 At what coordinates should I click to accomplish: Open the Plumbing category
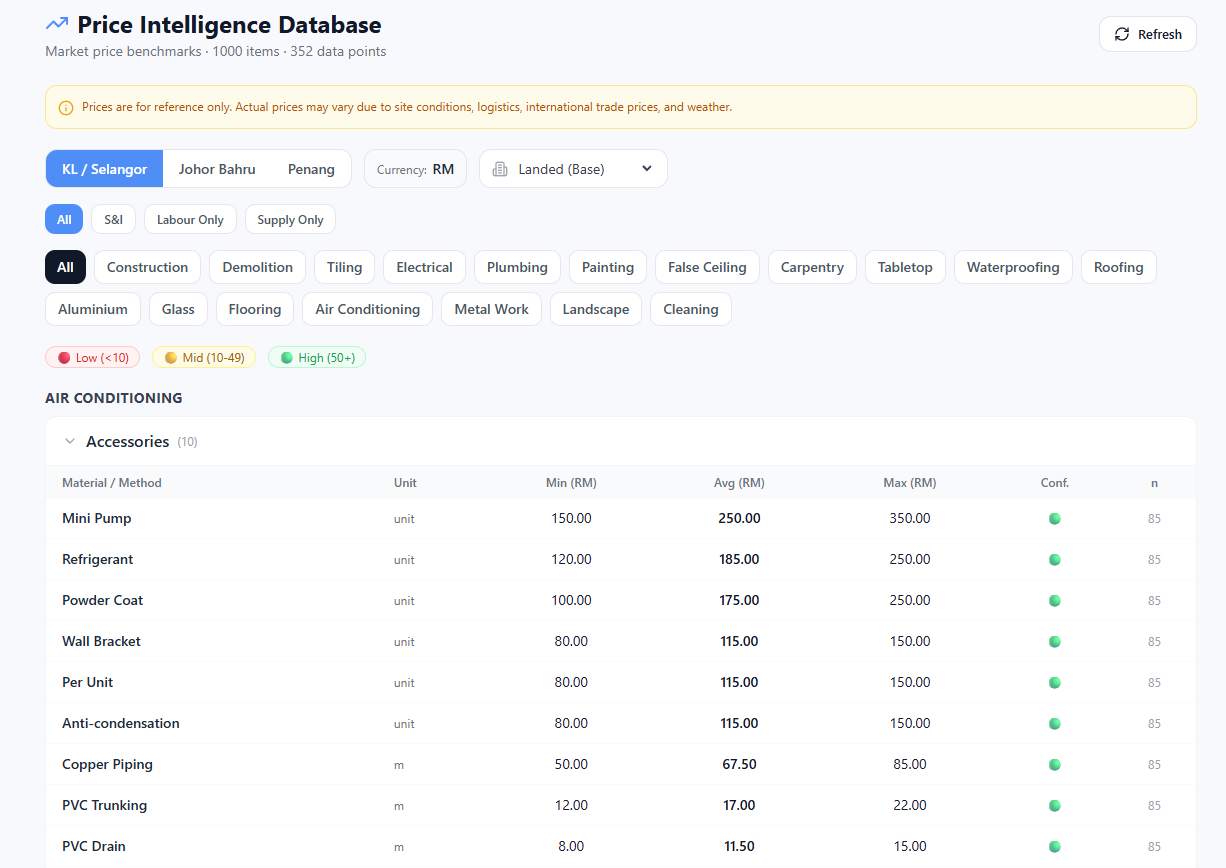tap(517, 267)
